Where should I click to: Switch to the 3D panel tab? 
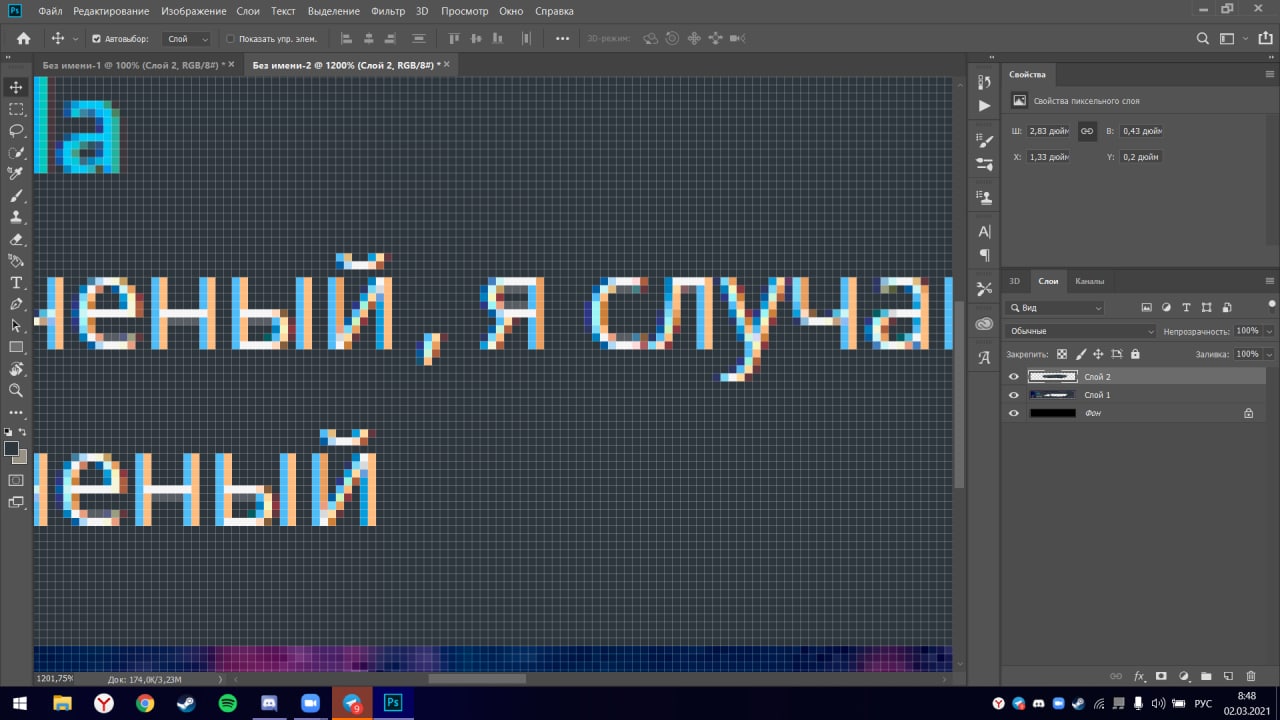1014,281
